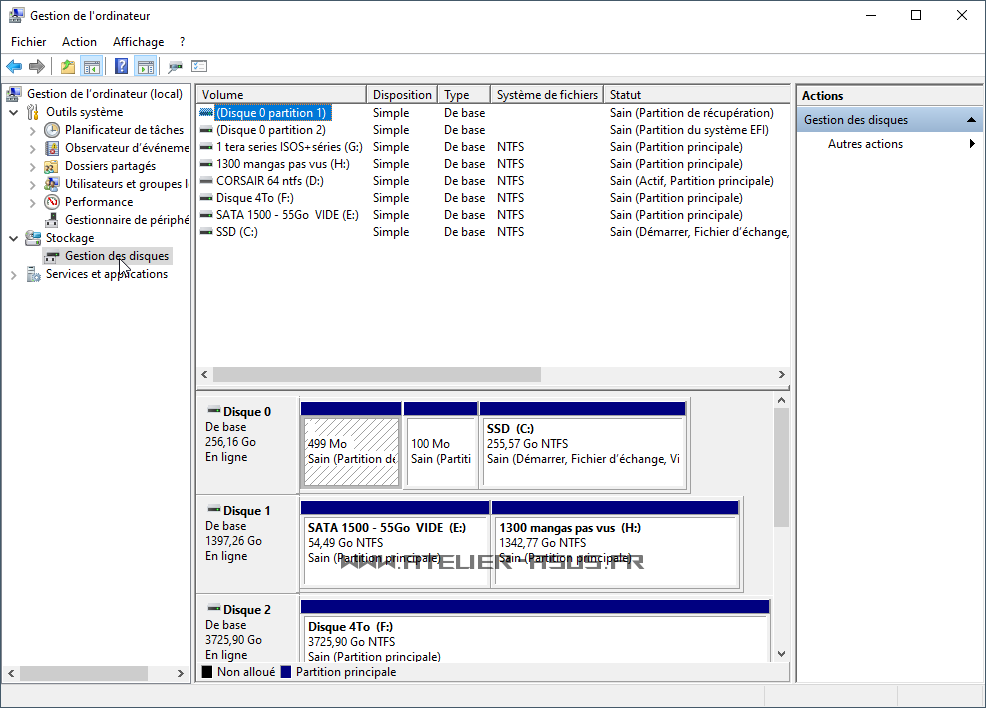Click the Performance monitor icon

[x=52, y=202]
